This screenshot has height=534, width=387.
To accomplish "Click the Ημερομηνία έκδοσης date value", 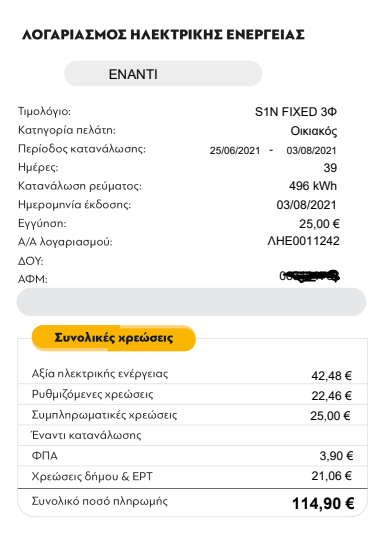I will [306, 205].
